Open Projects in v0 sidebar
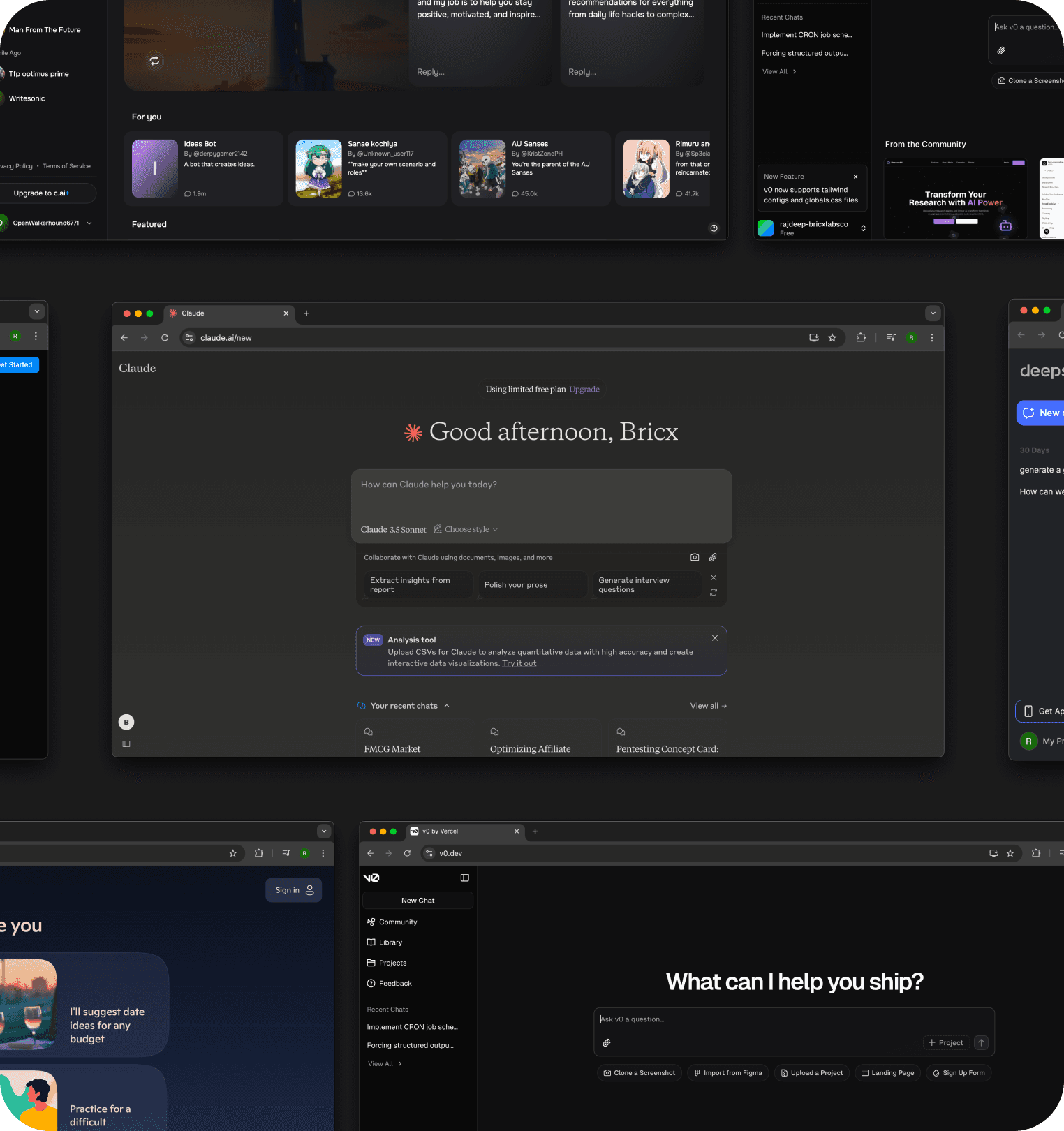The width and height of the screenshot is (1064, 1131). click(x=387, y=963)
